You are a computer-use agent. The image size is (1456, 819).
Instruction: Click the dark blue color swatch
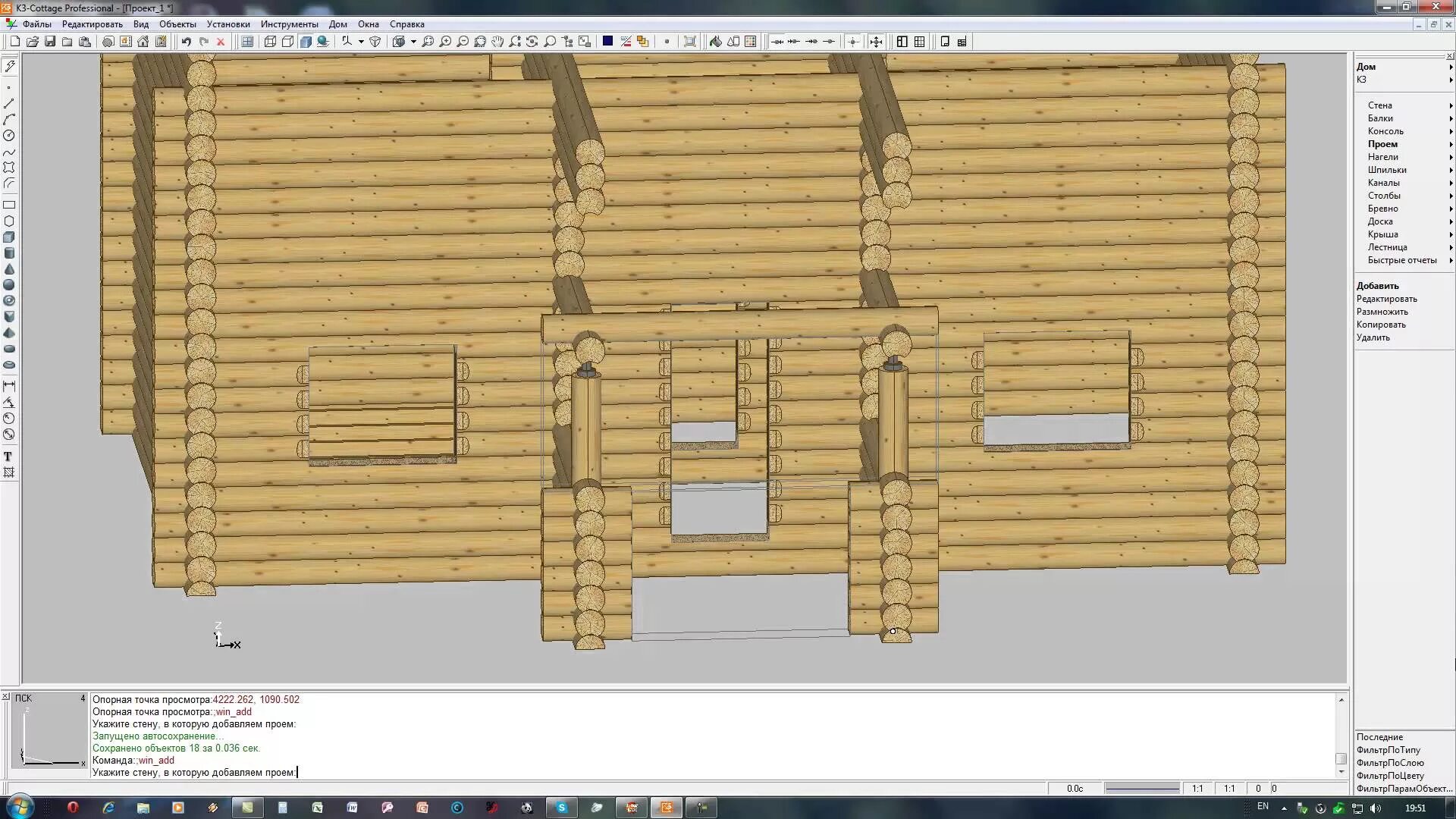[607, 42]
